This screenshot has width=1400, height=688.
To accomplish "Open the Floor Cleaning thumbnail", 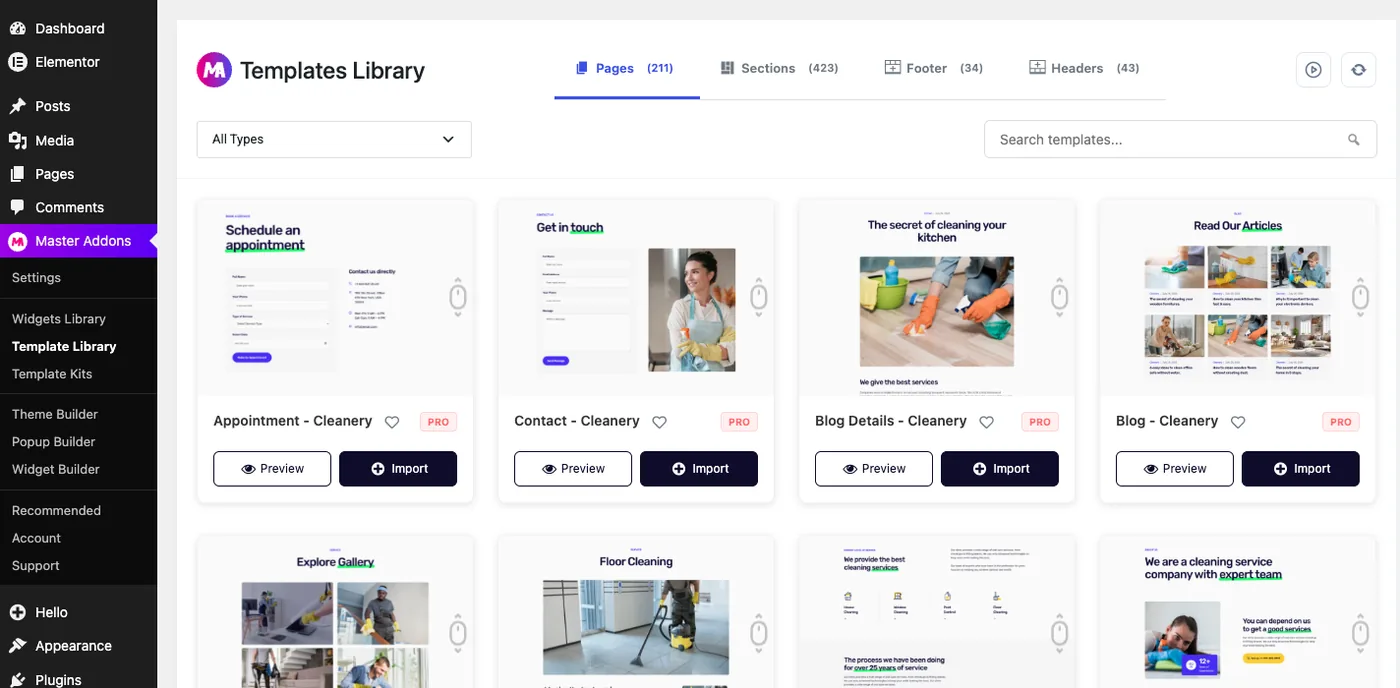I will [636, 611].
